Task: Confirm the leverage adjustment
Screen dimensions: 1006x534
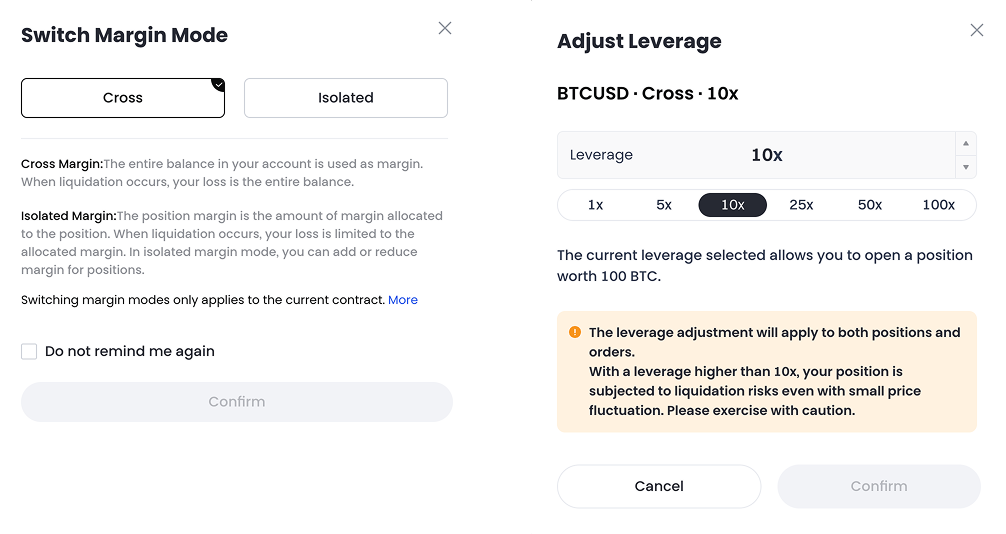Action: [879, 486]
